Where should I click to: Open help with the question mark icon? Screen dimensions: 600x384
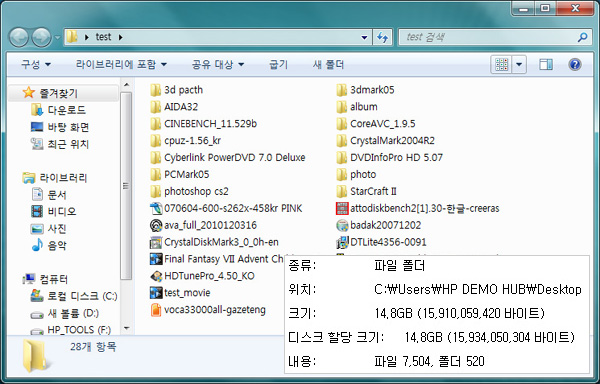tap(575, 64)
